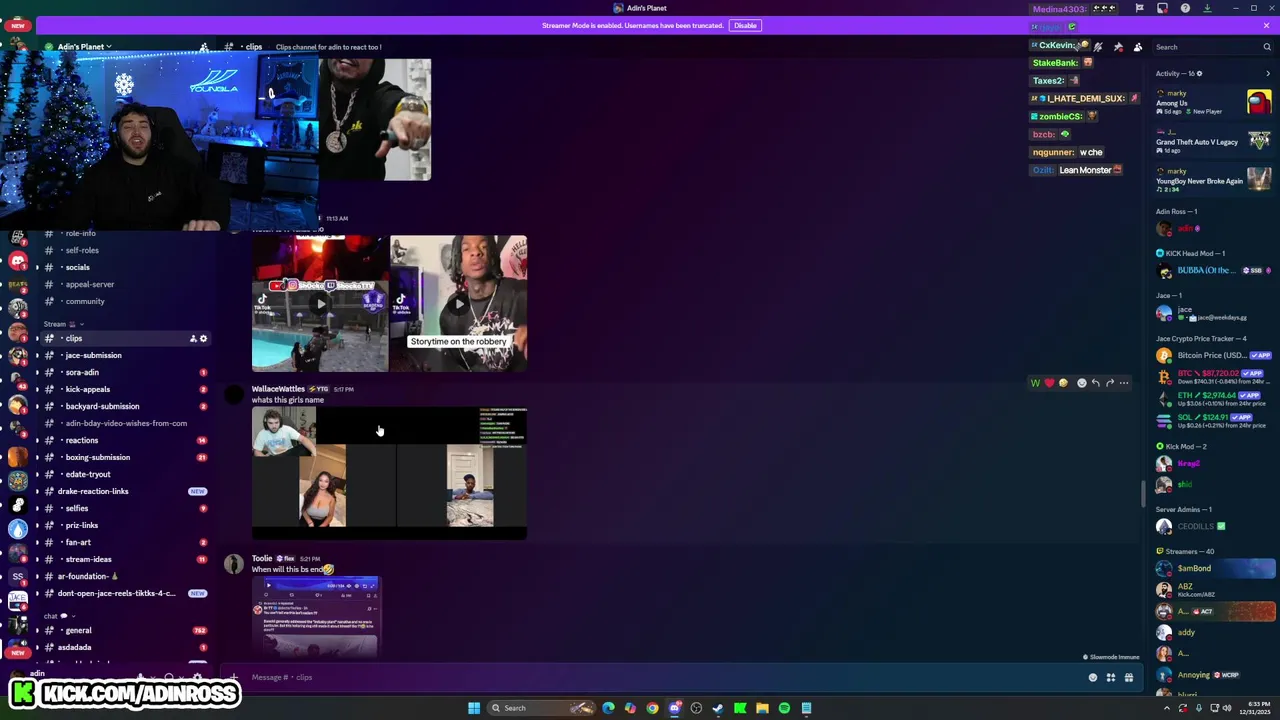Open marky Among Us activity card
1280x720 pixels.
point(1213,102)
